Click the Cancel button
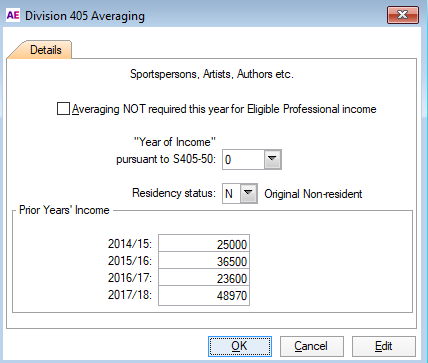 click(x=312, y=346)
